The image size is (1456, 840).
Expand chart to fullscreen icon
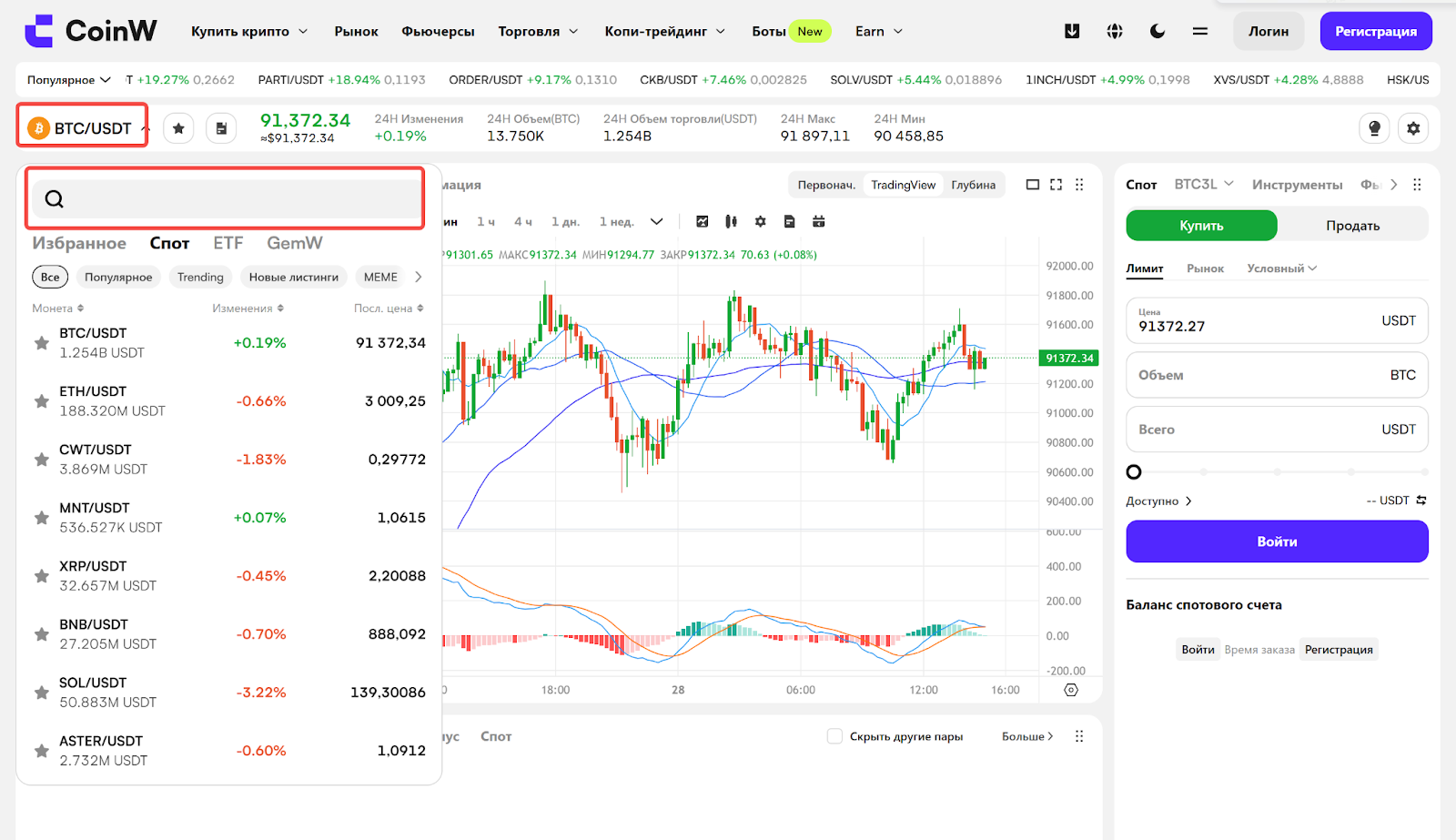point(1056,185)
